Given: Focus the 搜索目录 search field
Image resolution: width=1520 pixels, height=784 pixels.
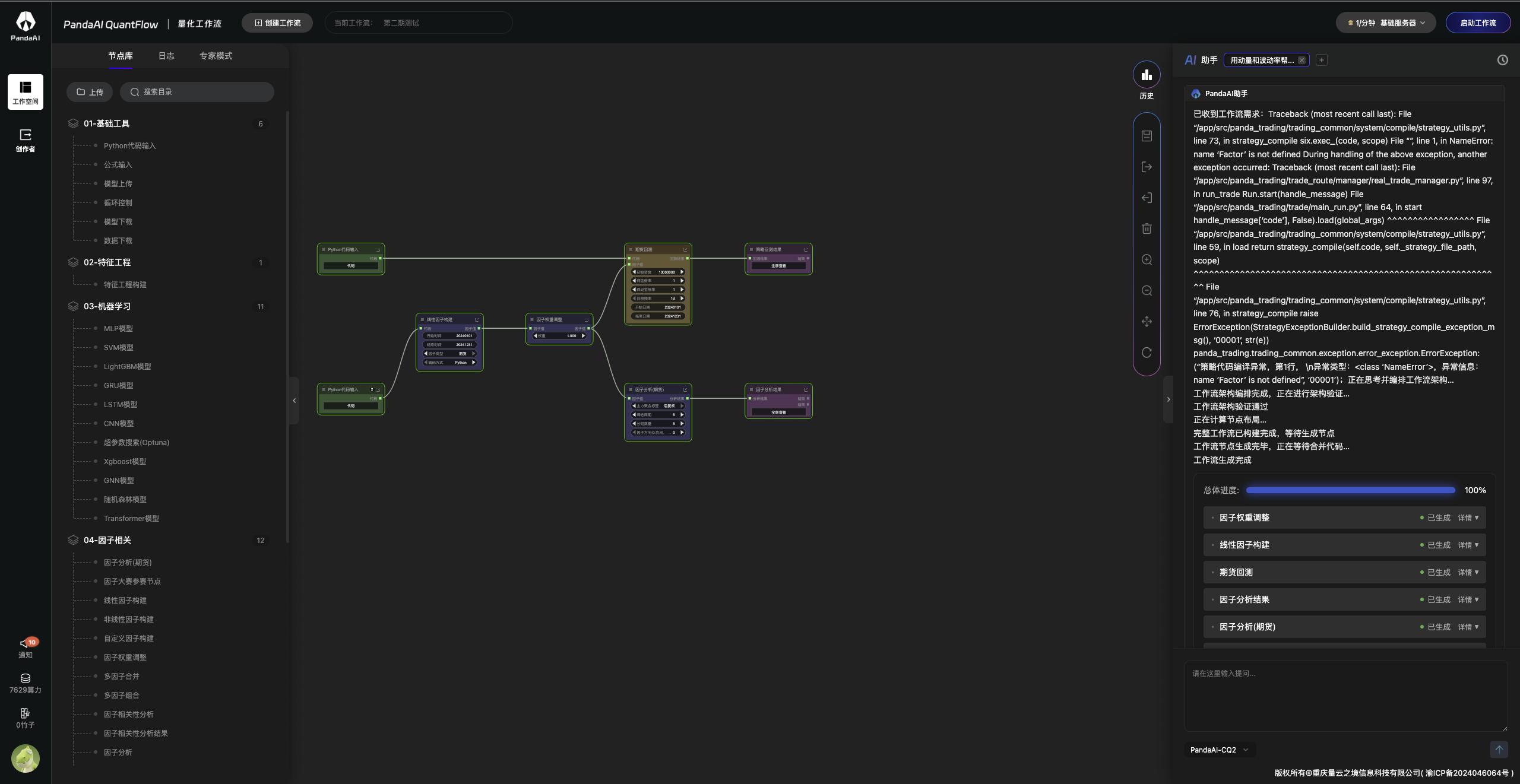Looking at the screenshot, I should pyautogui.click(x=197, y=92).
